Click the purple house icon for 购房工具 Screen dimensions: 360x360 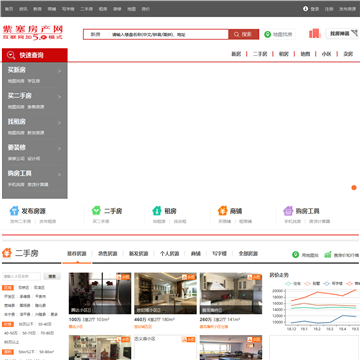click(288, 211)
